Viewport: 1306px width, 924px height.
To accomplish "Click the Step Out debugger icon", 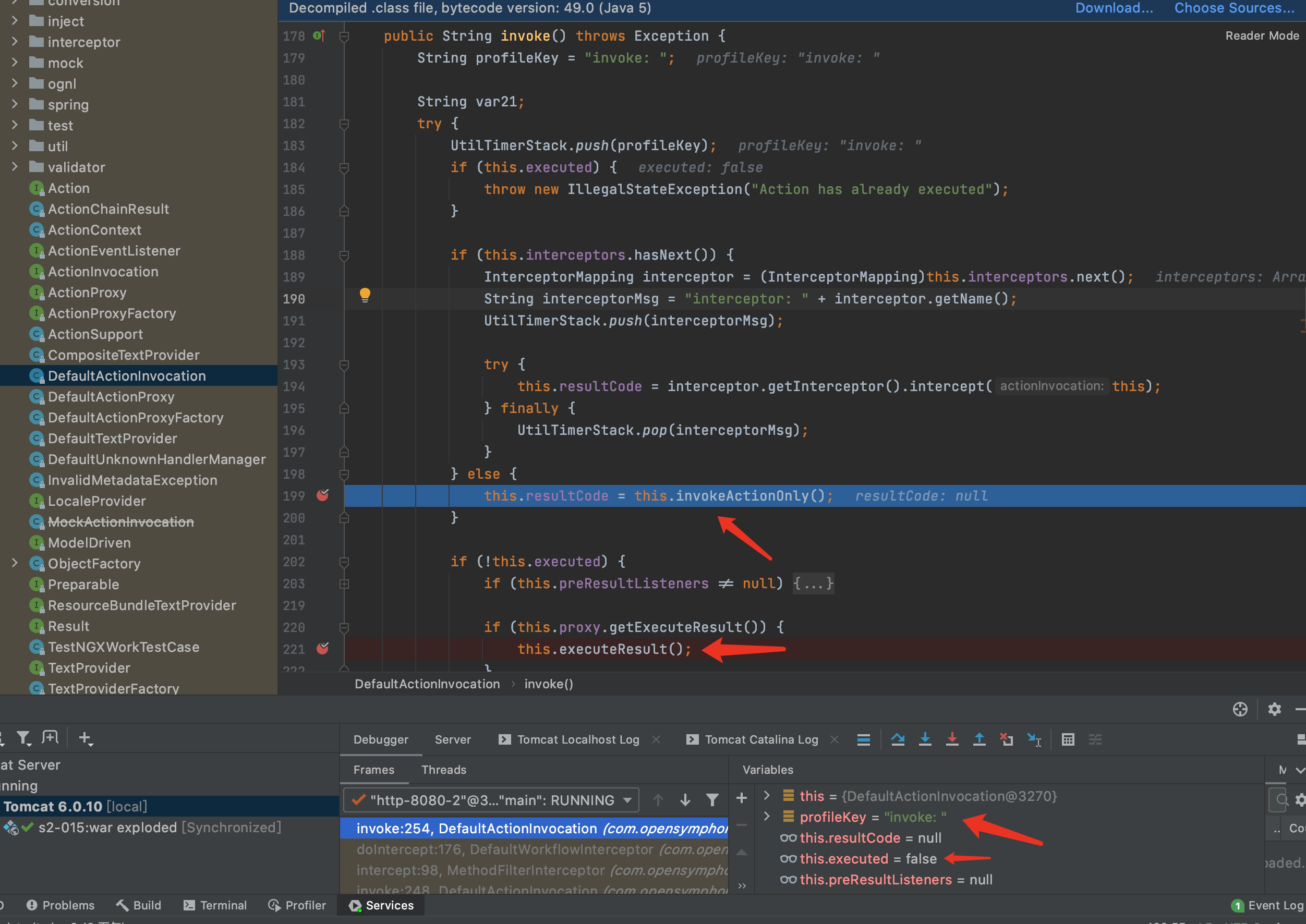I will [x=979, y=739].
